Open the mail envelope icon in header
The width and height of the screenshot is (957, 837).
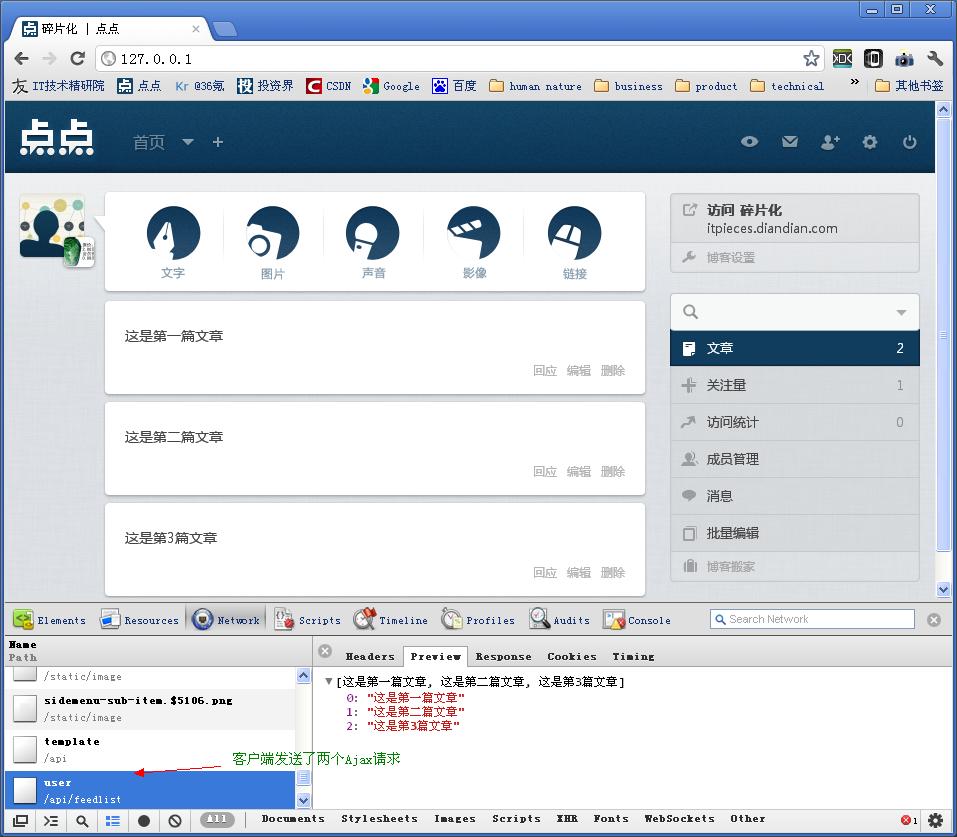pos(790,142)
